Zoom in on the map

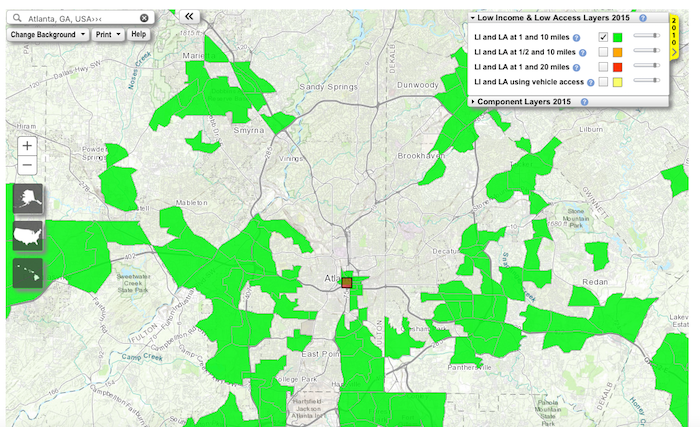click(27, 146)
